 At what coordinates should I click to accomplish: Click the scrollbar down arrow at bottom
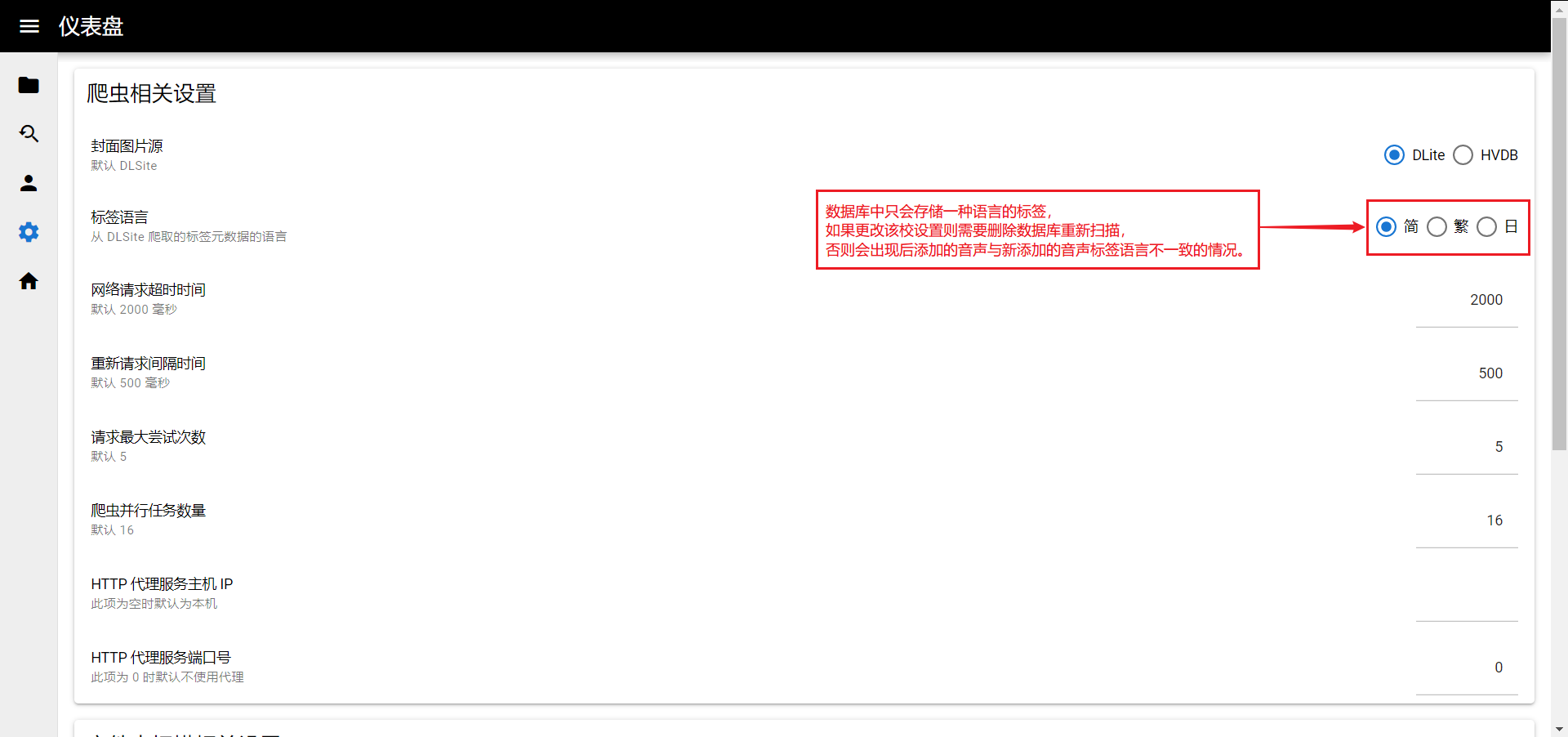(1559, 729)
